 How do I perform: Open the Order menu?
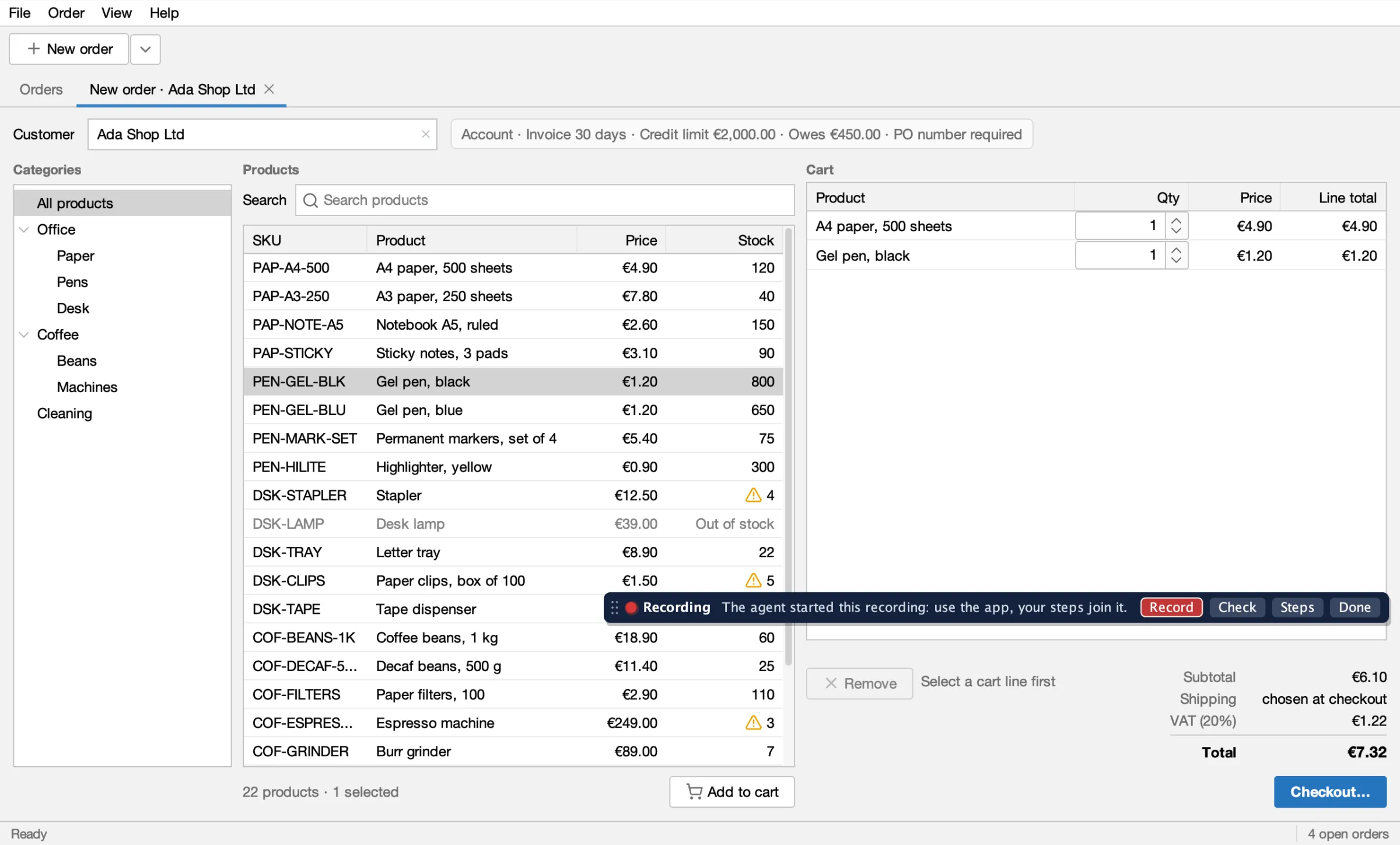point(66,13)
